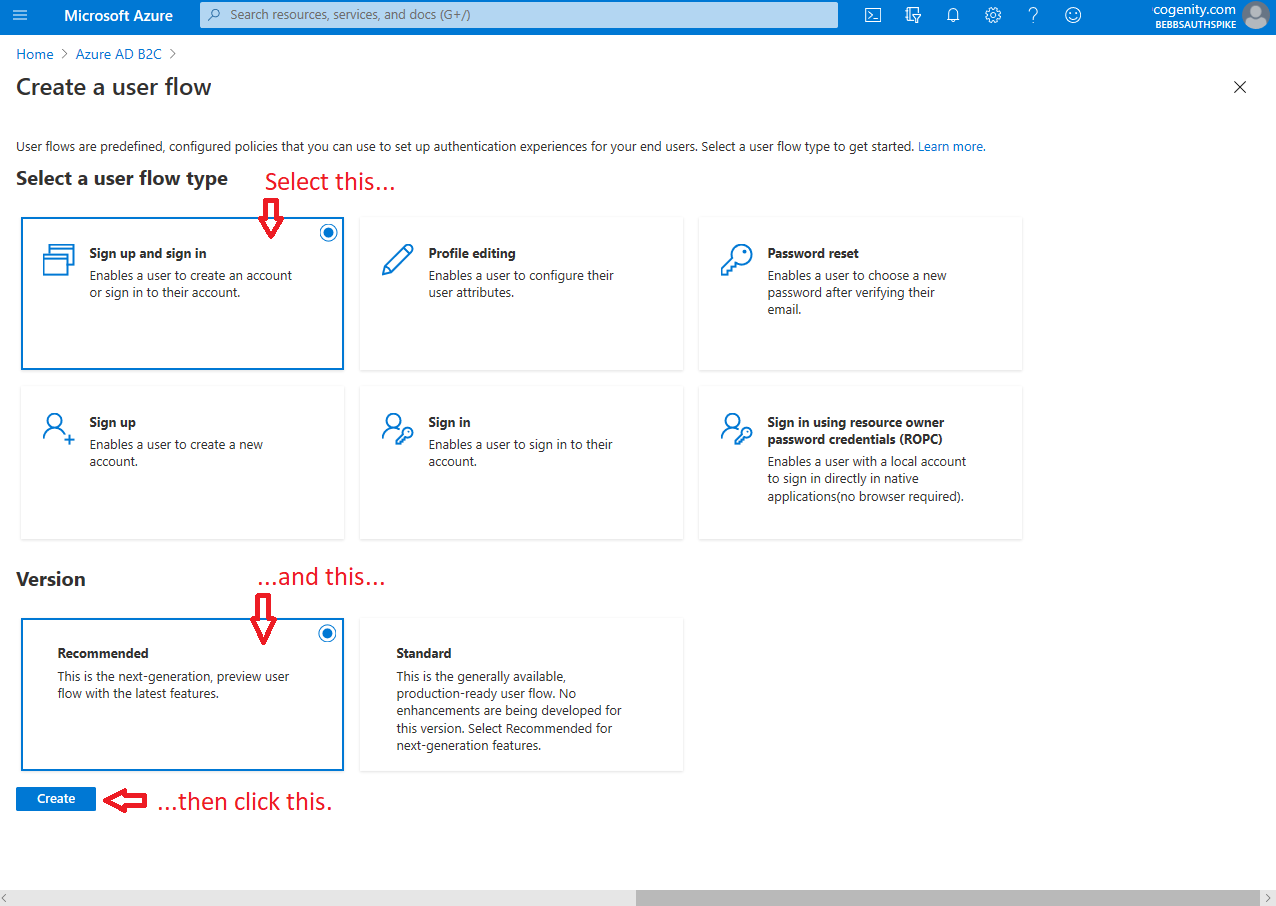Click the resources search bar
The height and width of the screenshot is (906, 1276).
[518, 15]
